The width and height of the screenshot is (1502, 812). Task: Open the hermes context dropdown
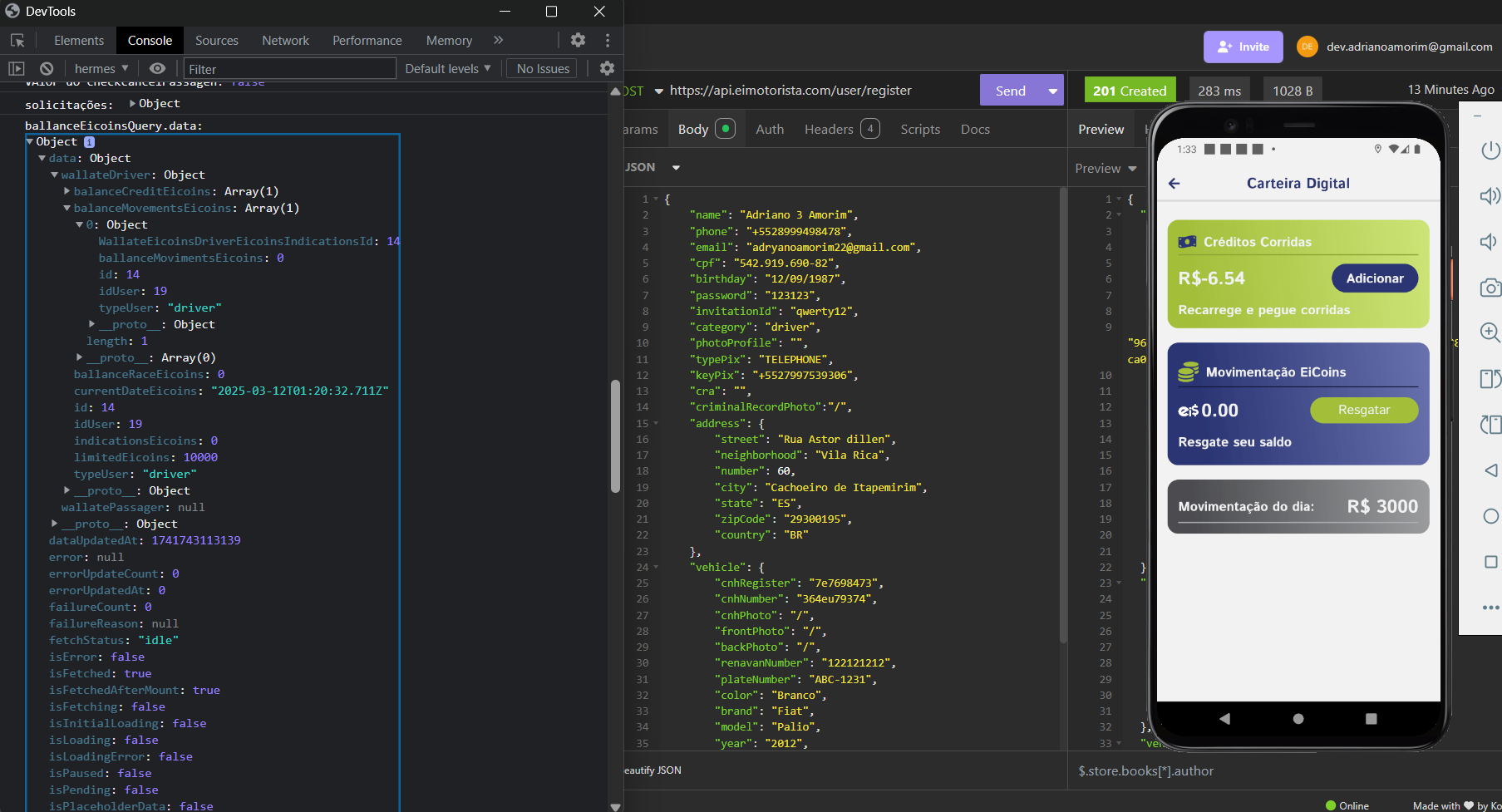click(101, 69)
